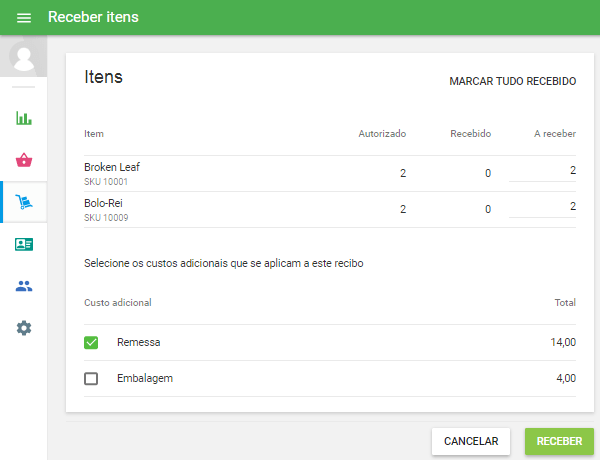
Task: Click the A receber column header
Action: pos(555,134)
